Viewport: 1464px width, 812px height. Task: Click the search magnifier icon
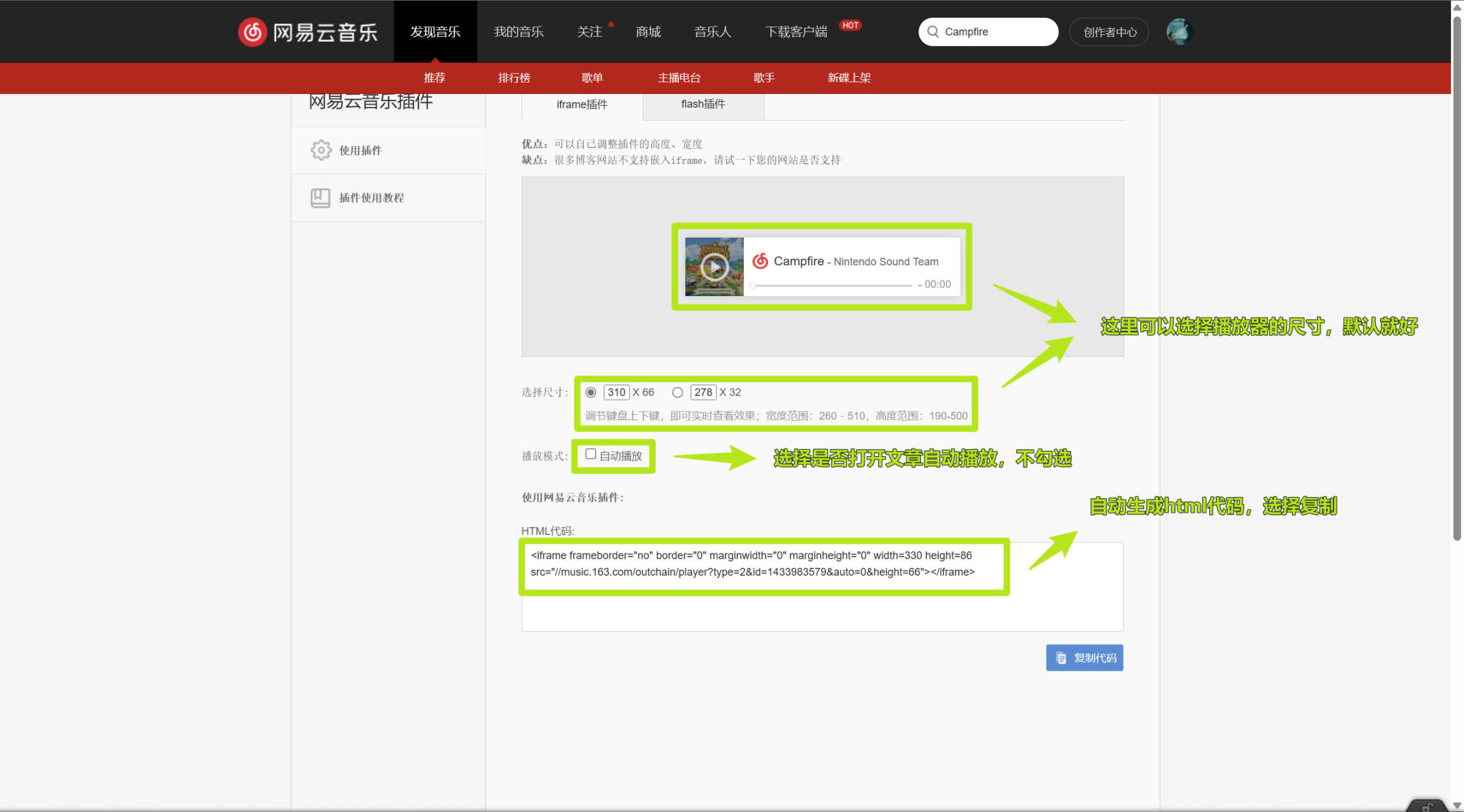(x=933, y=32)
